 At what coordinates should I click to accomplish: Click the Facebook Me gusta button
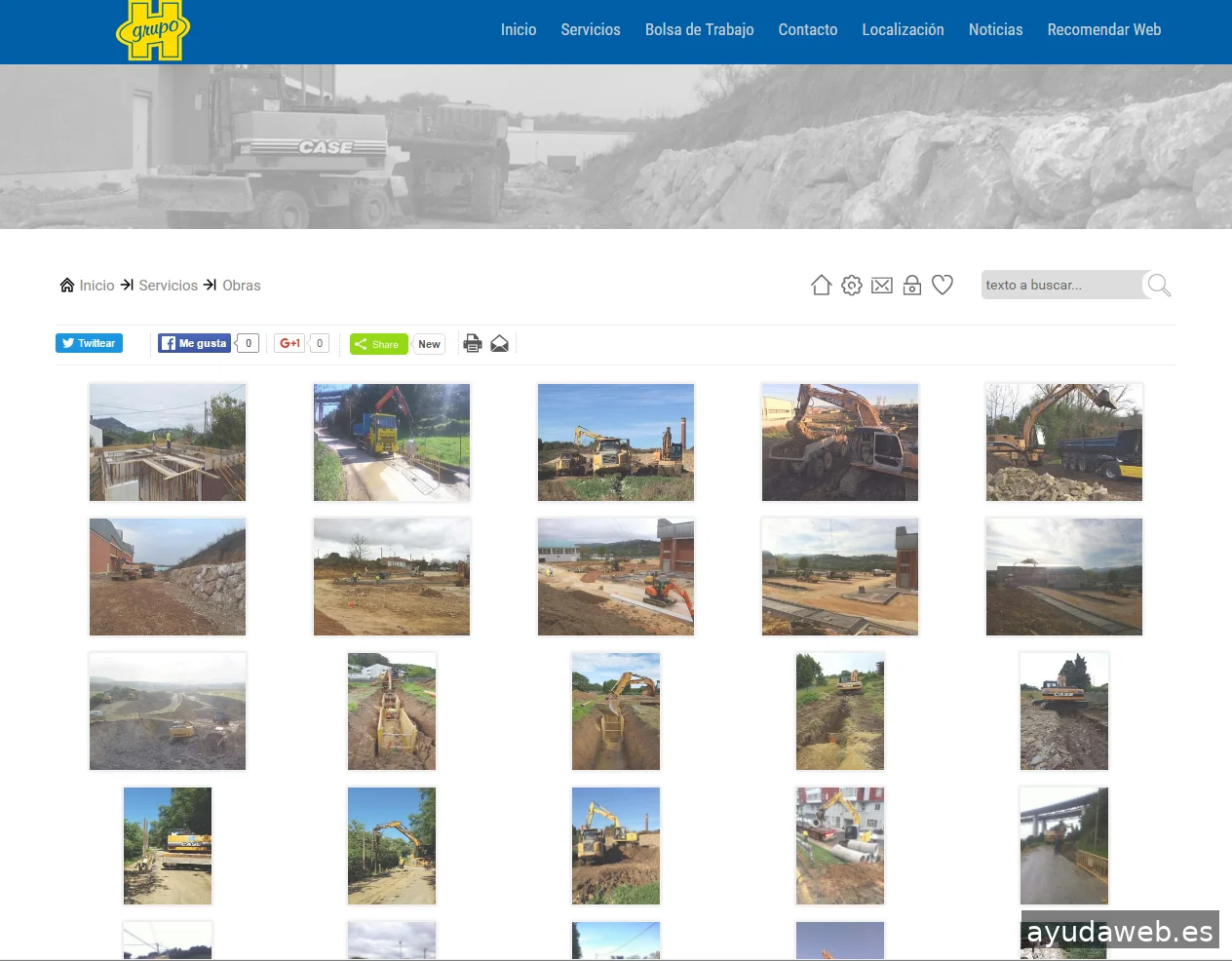[194, 343]
